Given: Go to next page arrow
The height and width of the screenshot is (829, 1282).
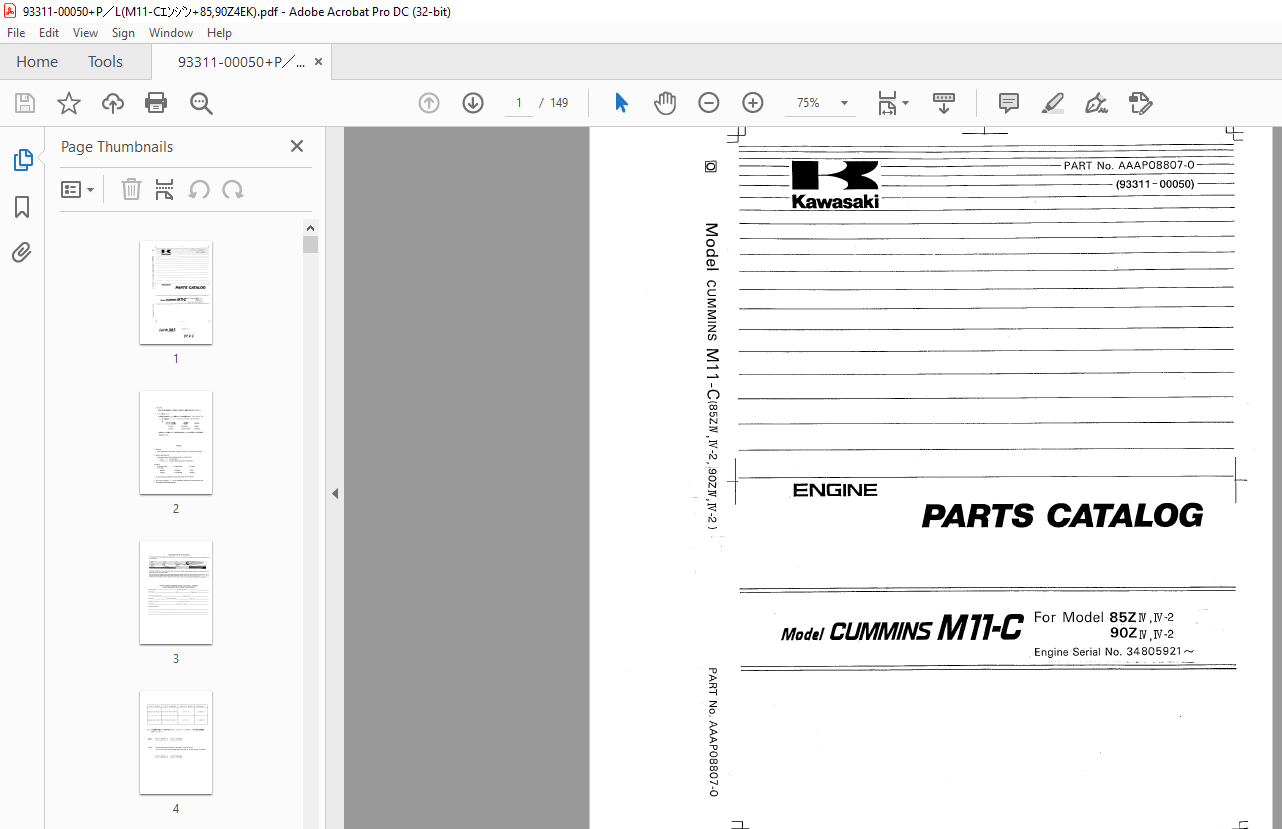Looking at the screenshot, I should click(x=473, y=103).
